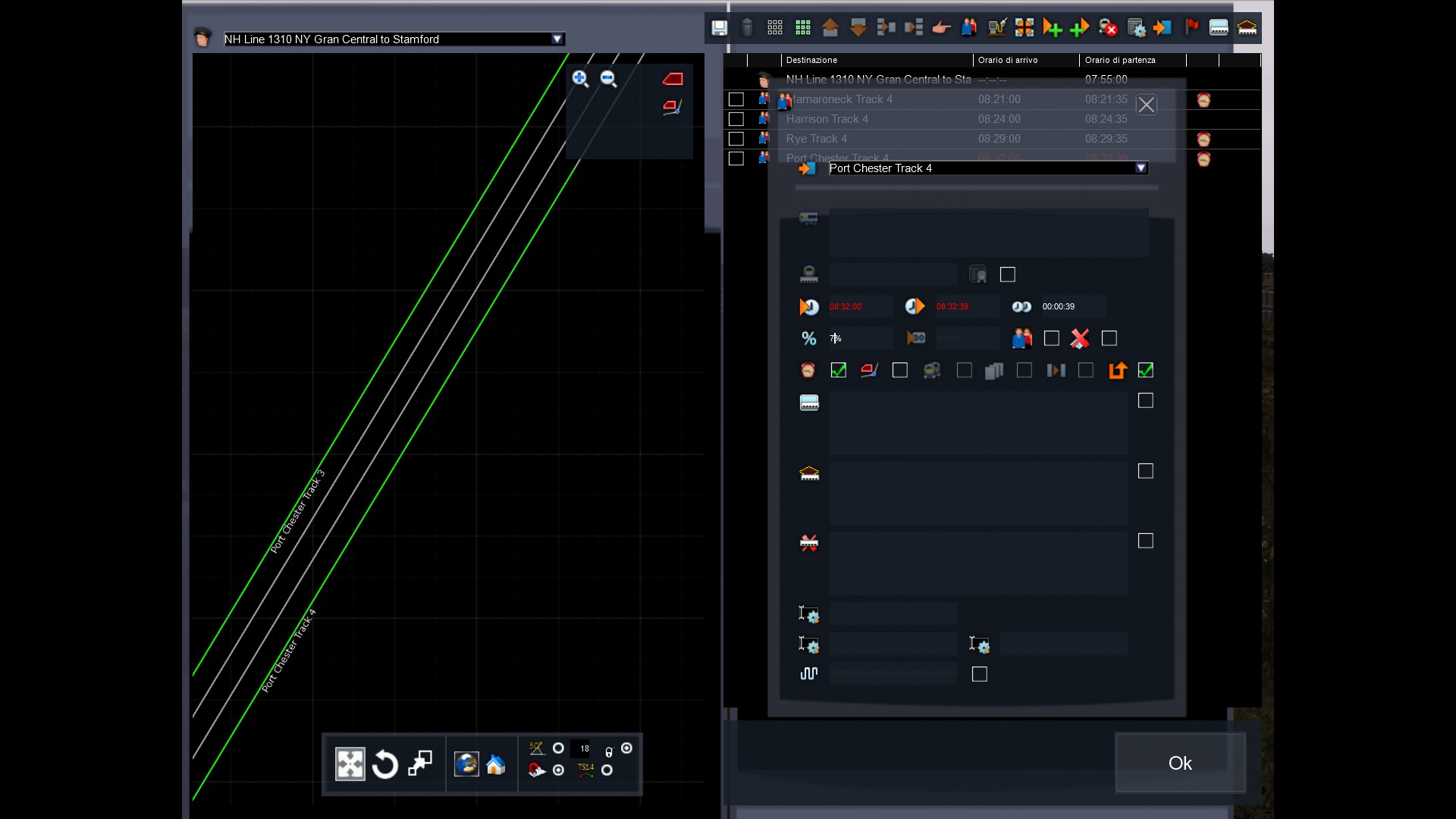Click the pointing hand icon

[x=941, y=28]
